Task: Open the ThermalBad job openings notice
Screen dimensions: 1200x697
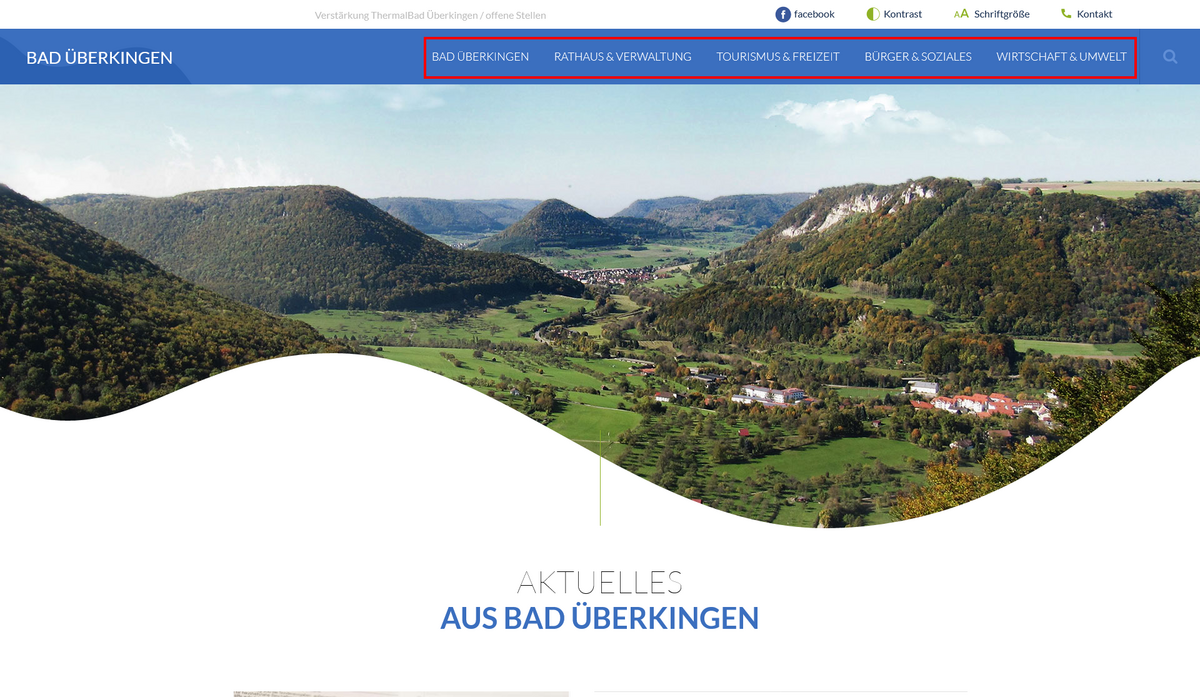Action: click(x=430, y=15)
